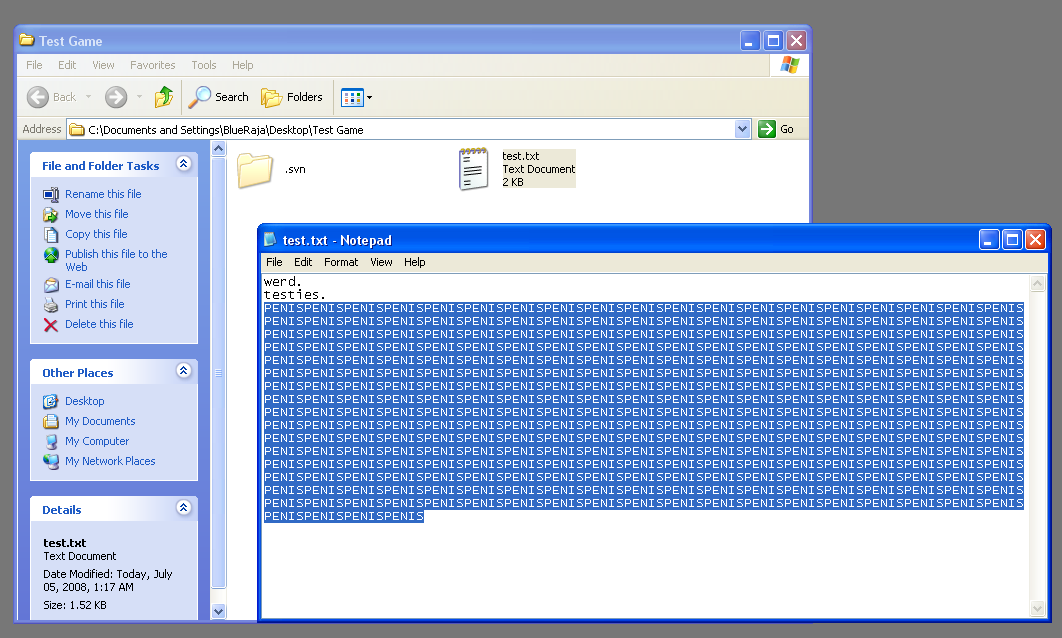Click the Move this file icon
The image size is (1062, 638).
(x=51, y=215)
